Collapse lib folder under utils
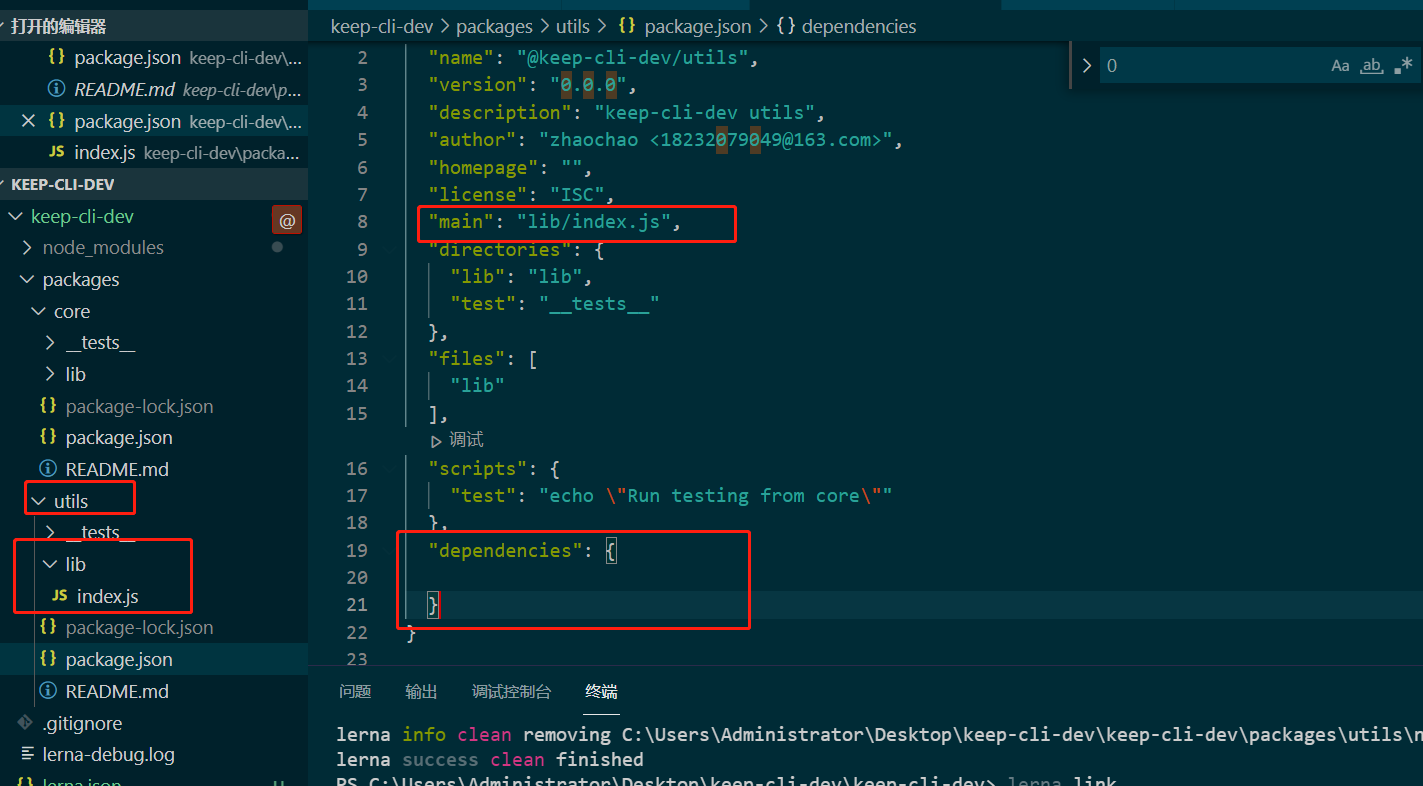 pos(50,564)
